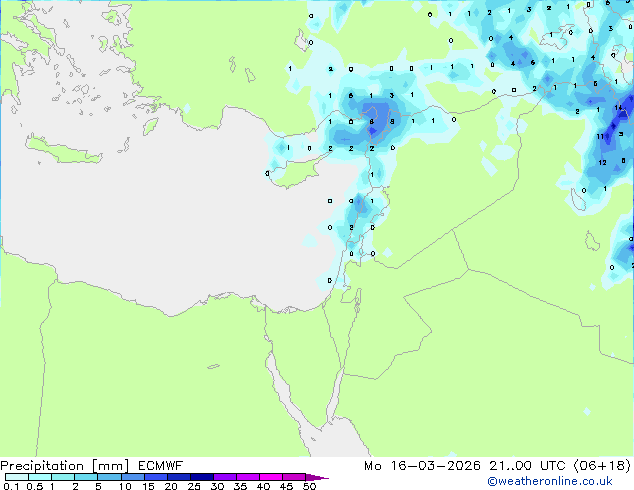Click the "(06+18)" forecast run text
Screen dimensions: 634x490
602,466
